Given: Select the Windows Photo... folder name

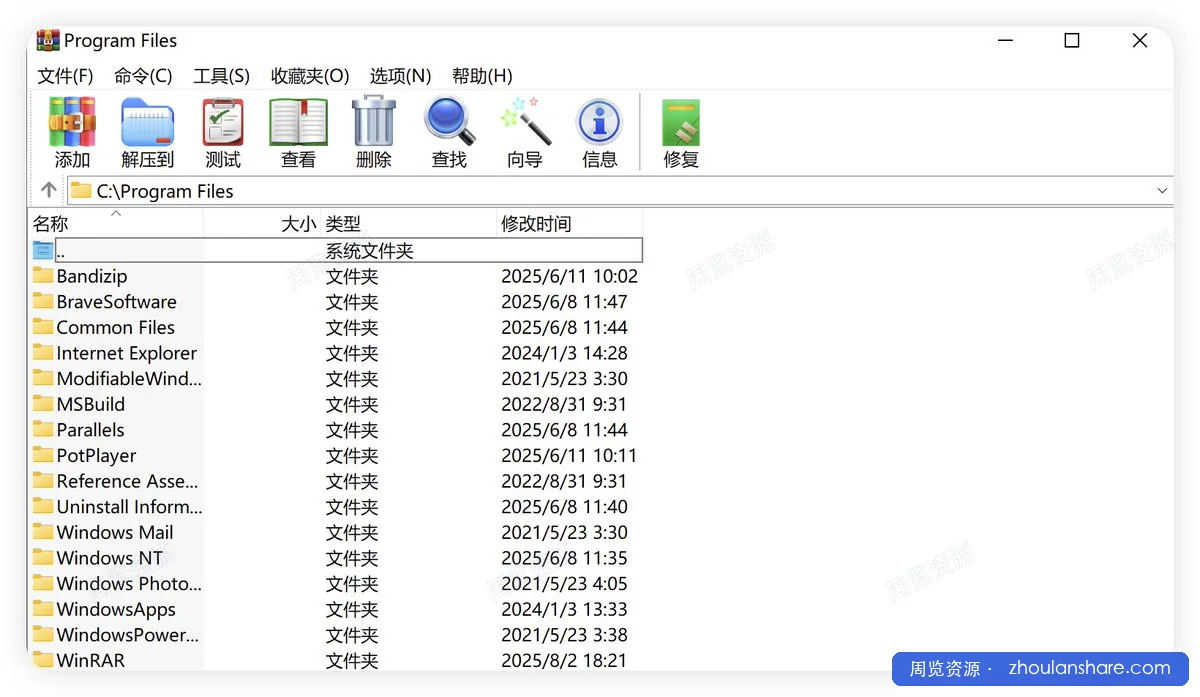Looking at the screenshot, I should 129,584.
